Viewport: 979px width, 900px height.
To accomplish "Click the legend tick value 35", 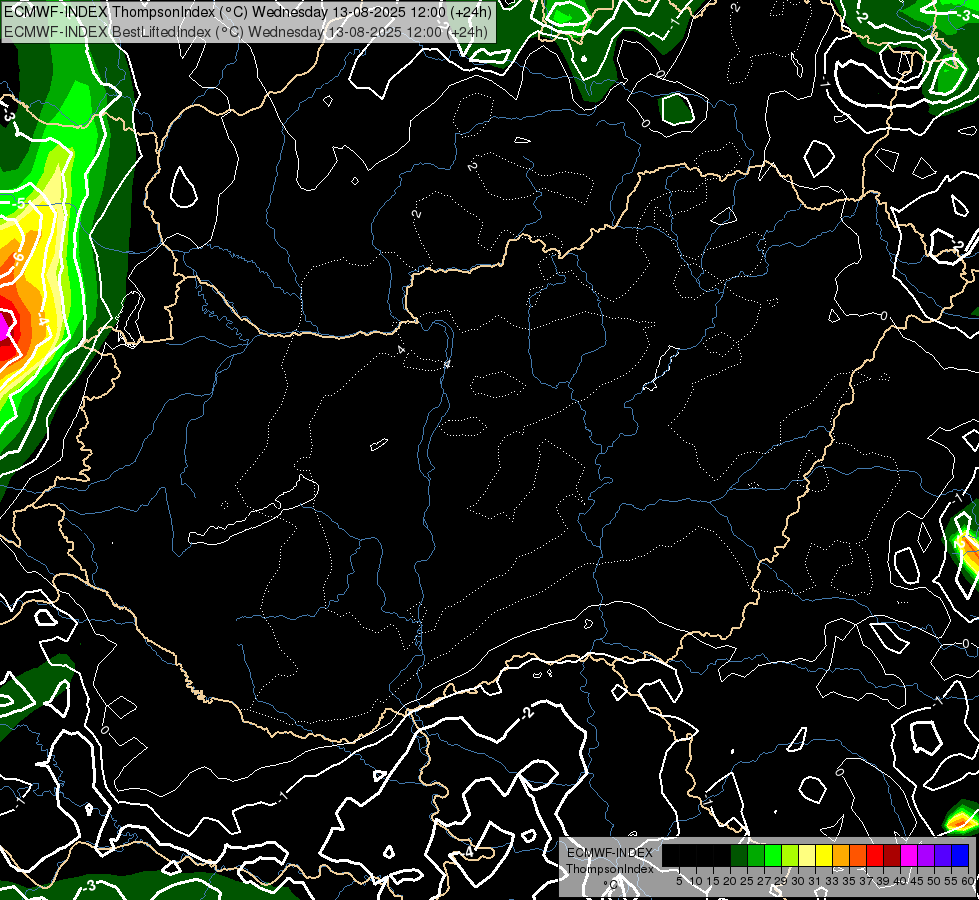I will pyautogui.click(x=850, y=881).
